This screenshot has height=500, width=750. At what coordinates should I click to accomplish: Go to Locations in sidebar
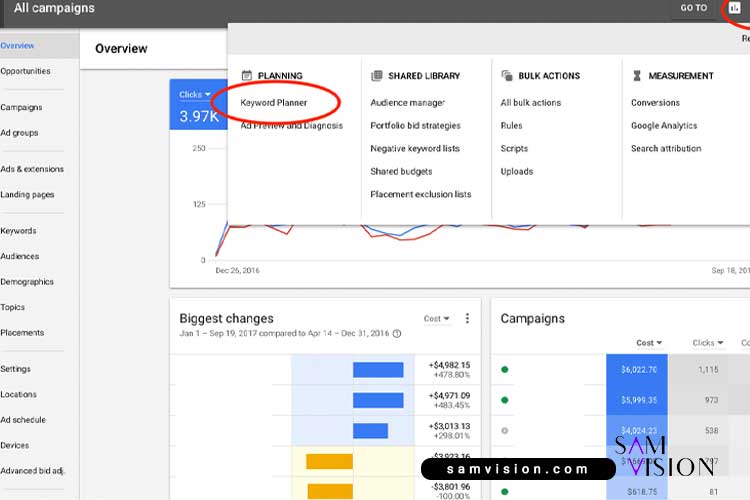(x=19, y=394)
